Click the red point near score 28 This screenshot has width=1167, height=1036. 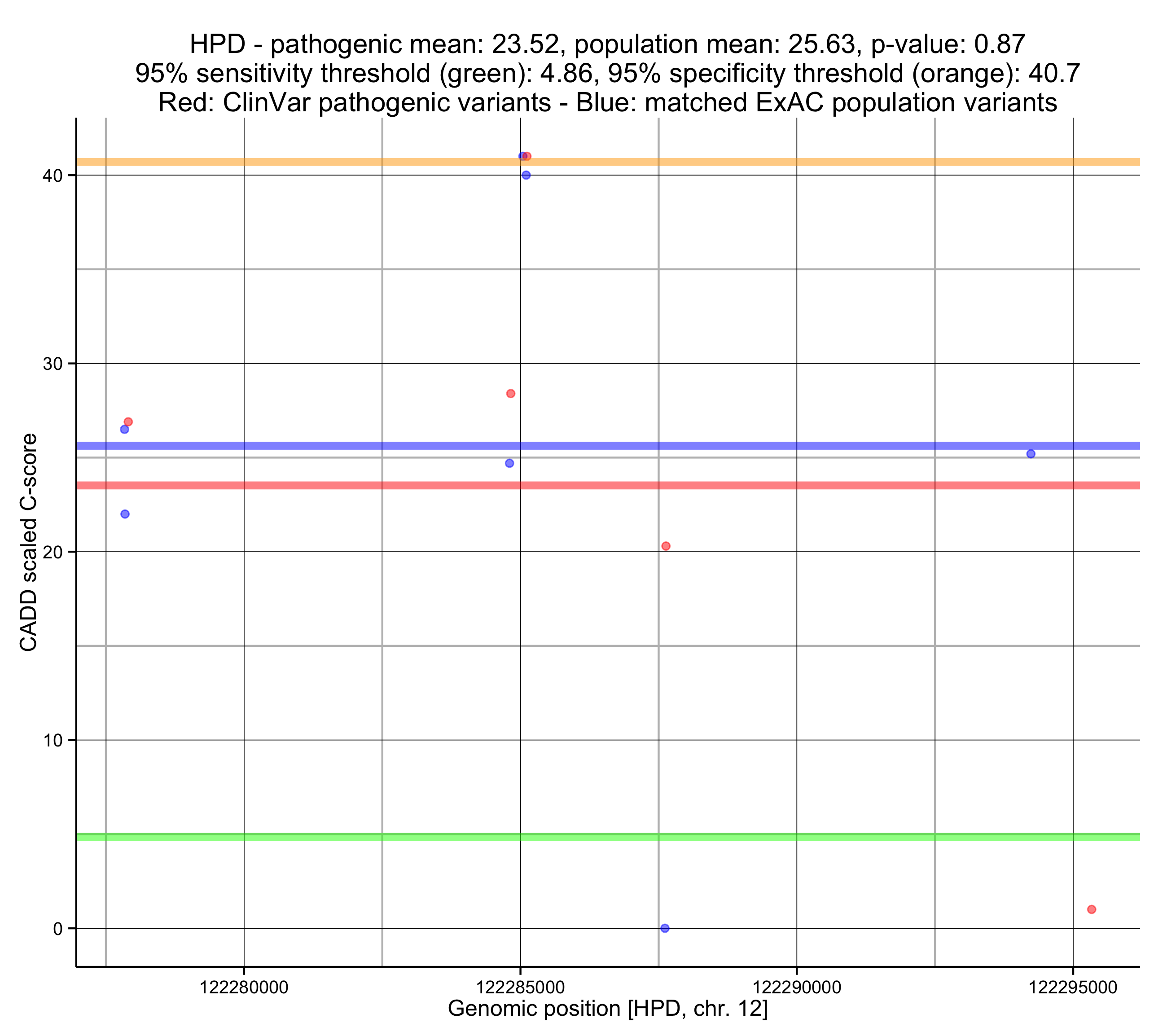coord(510,394)
